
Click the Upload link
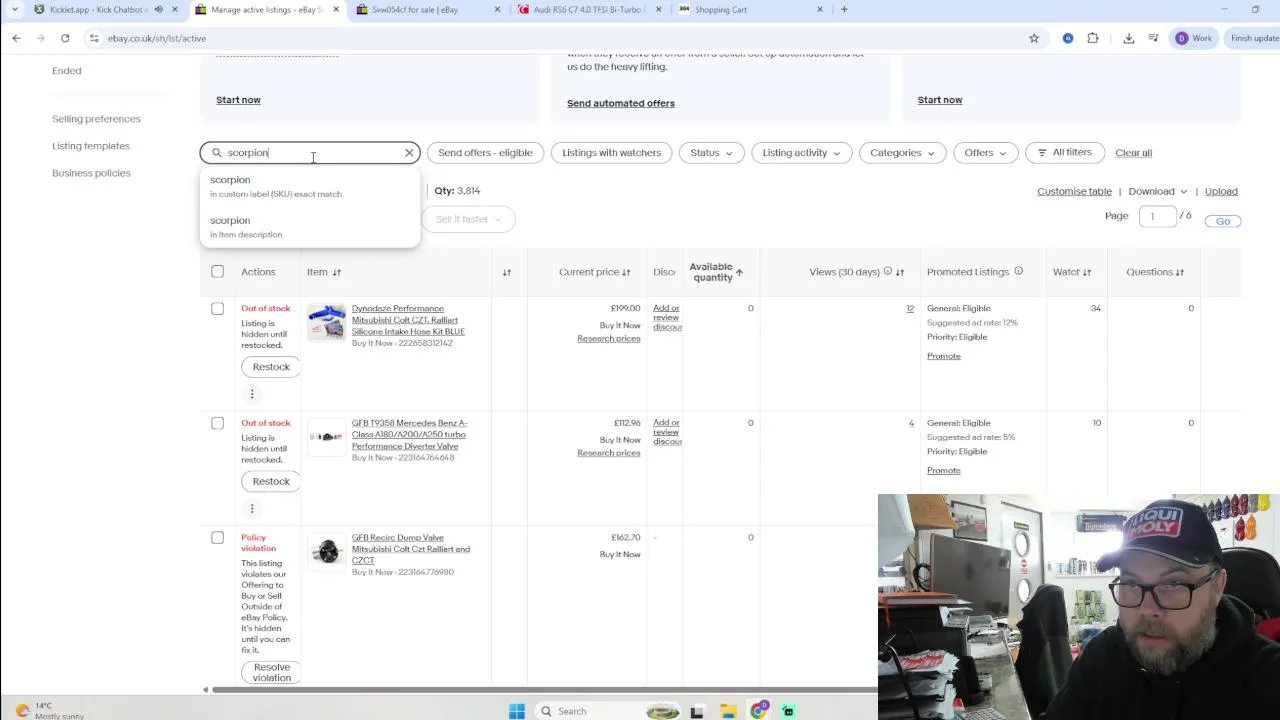tap(1221, 191)
